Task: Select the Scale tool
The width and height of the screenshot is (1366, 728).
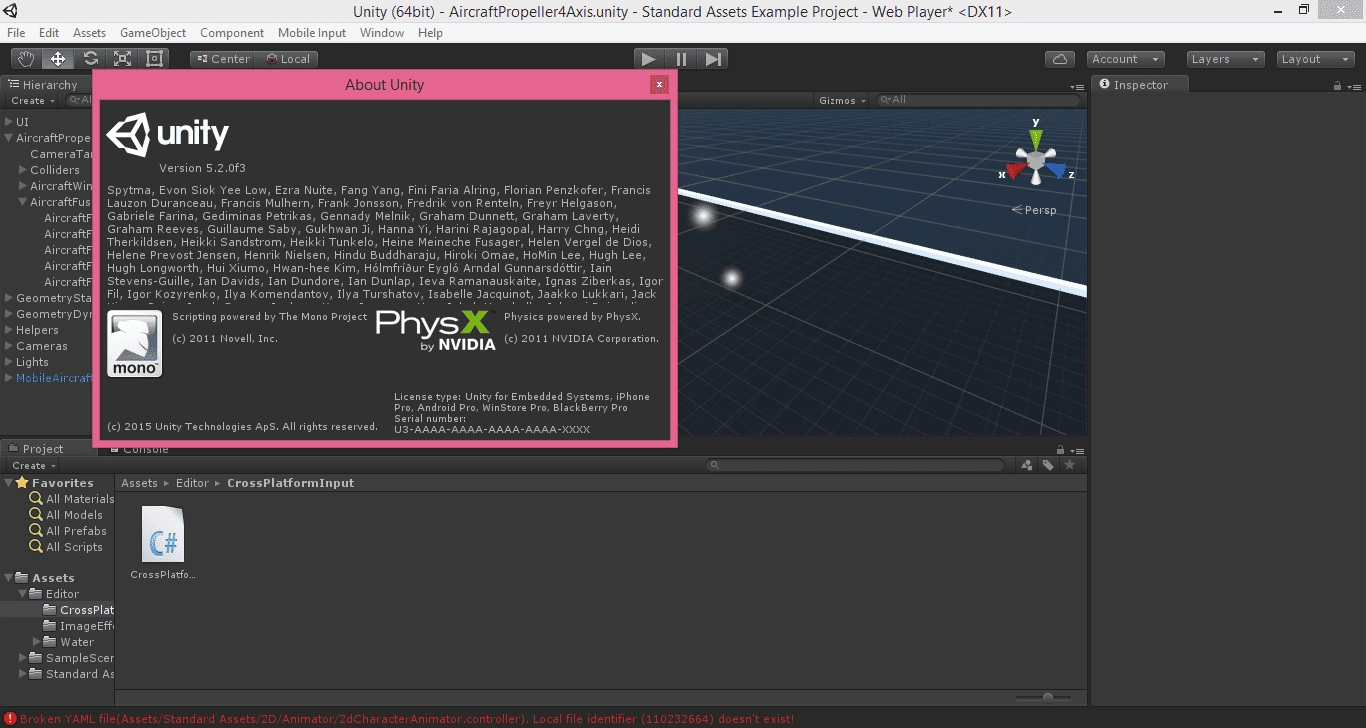Action: 122,59
